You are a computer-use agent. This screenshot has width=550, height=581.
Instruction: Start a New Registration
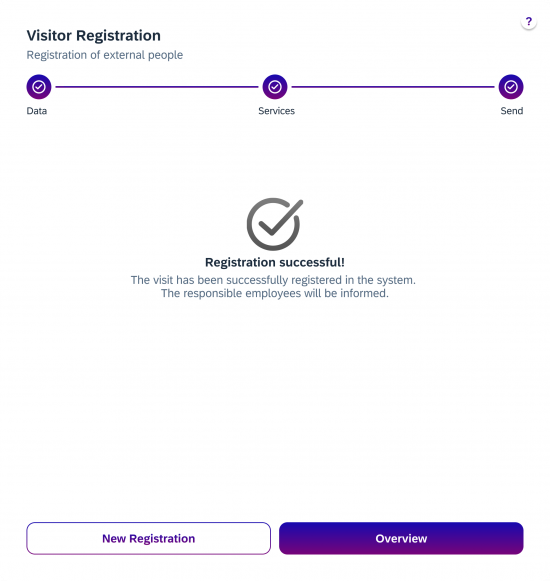(149, 538)
